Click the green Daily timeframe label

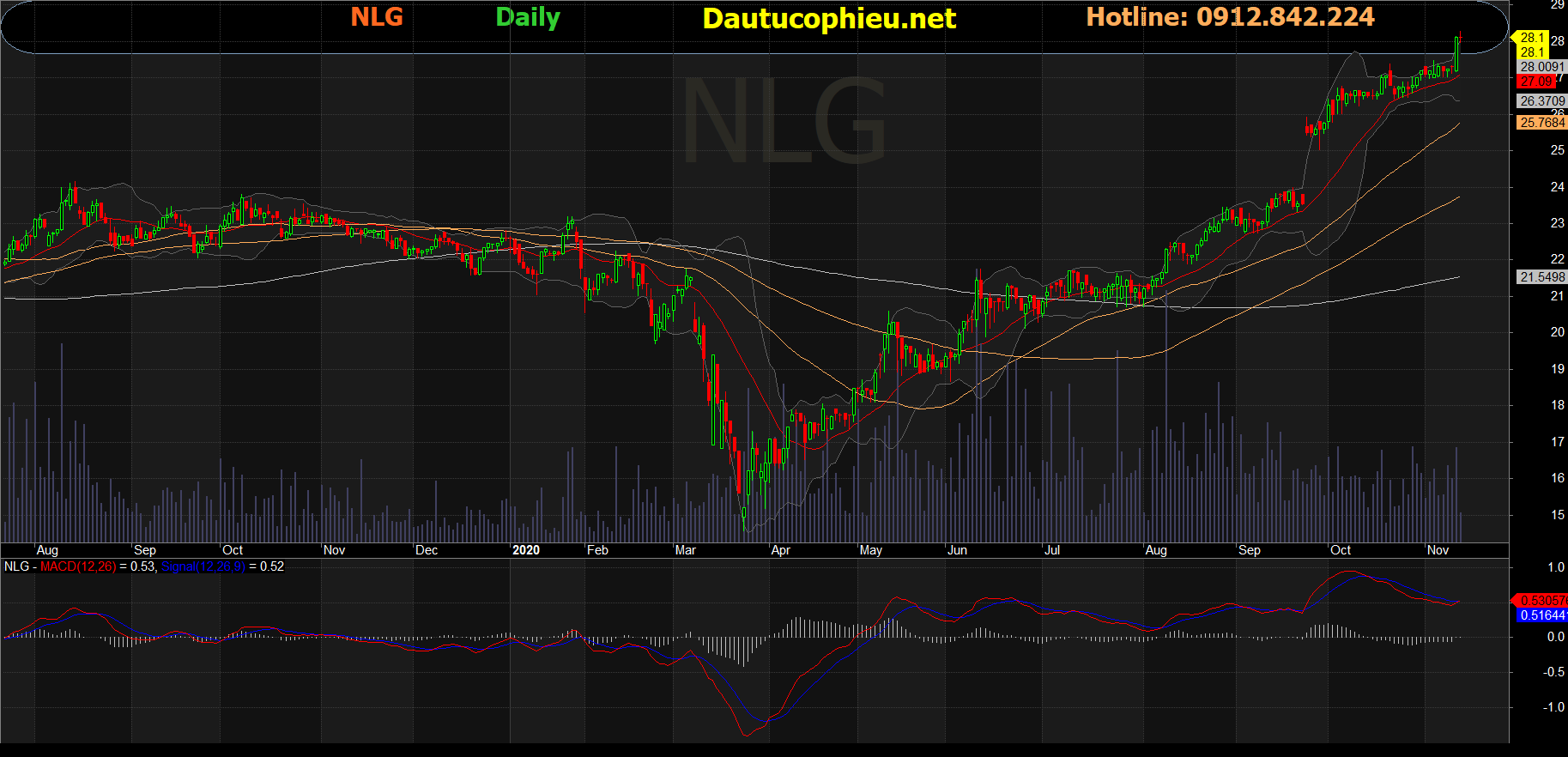(x=528, y=17)
